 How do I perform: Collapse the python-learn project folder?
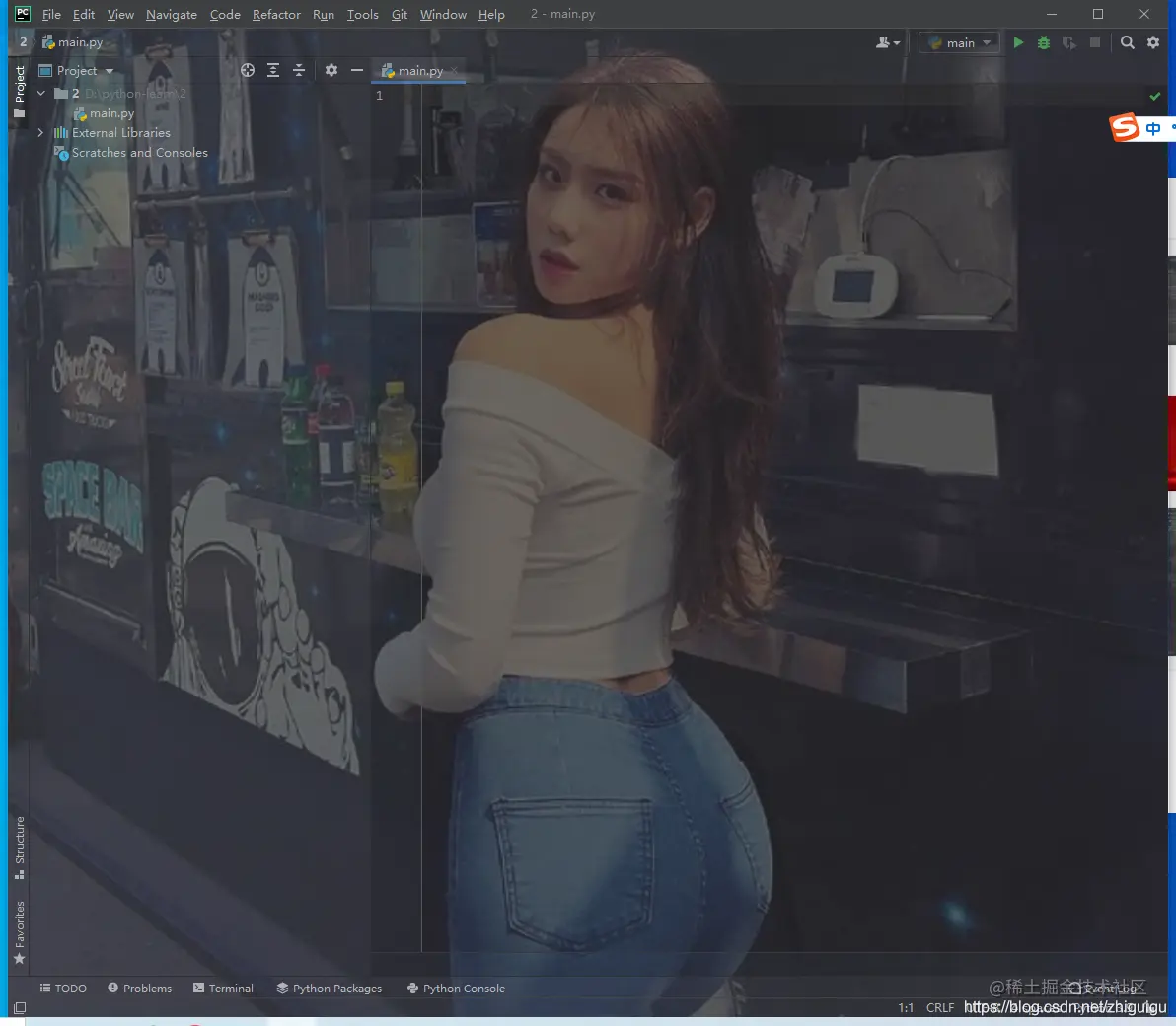pos(40,93)
